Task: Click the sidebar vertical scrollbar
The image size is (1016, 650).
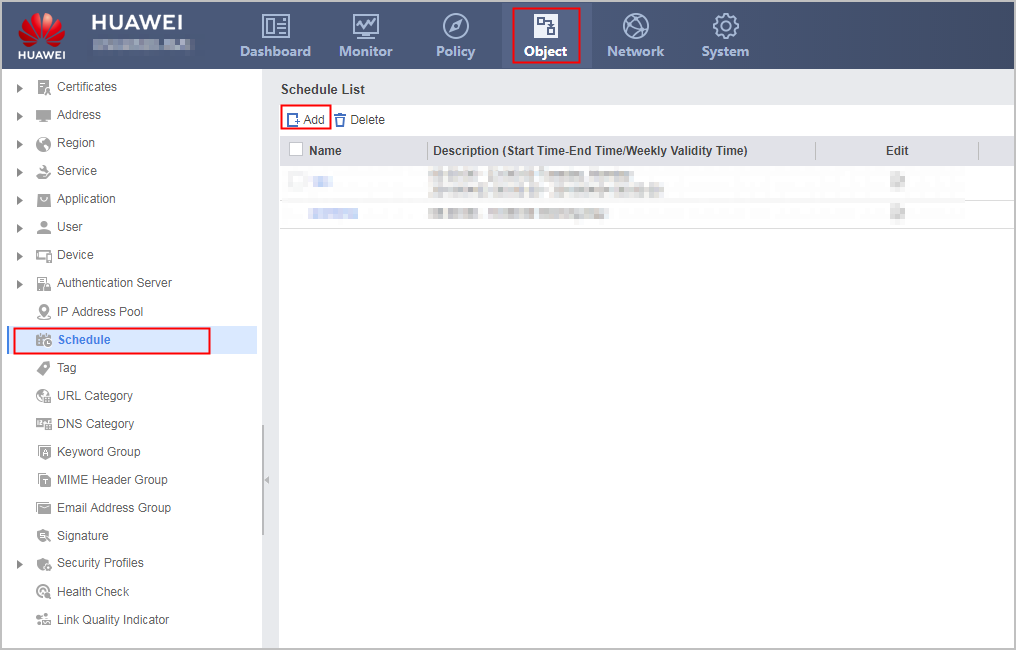Action: [262, 480]
